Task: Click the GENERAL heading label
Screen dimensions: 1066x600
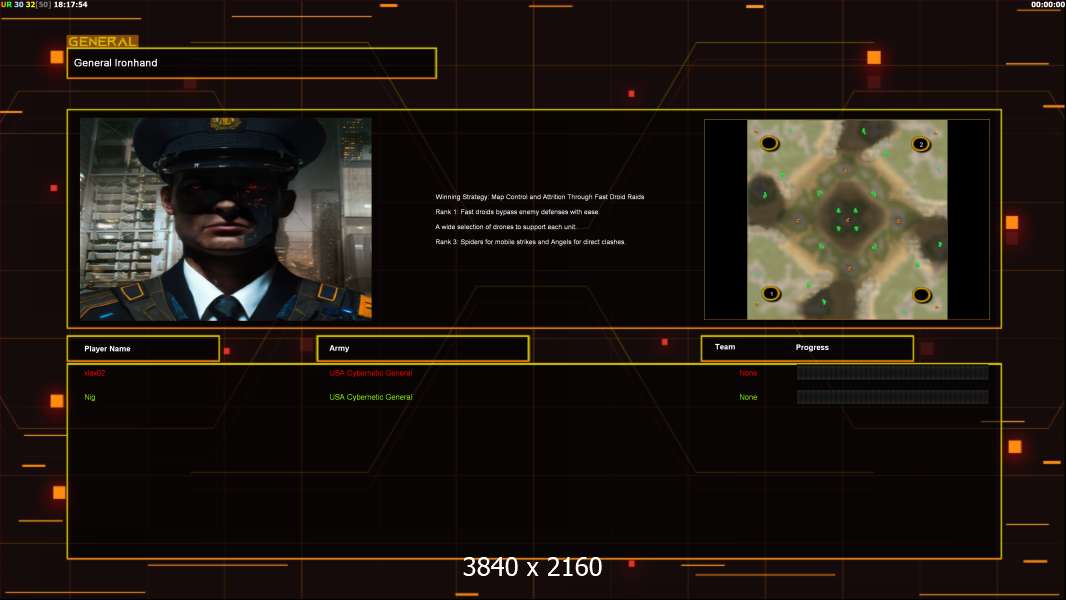Action: click(x=103, y=41)
